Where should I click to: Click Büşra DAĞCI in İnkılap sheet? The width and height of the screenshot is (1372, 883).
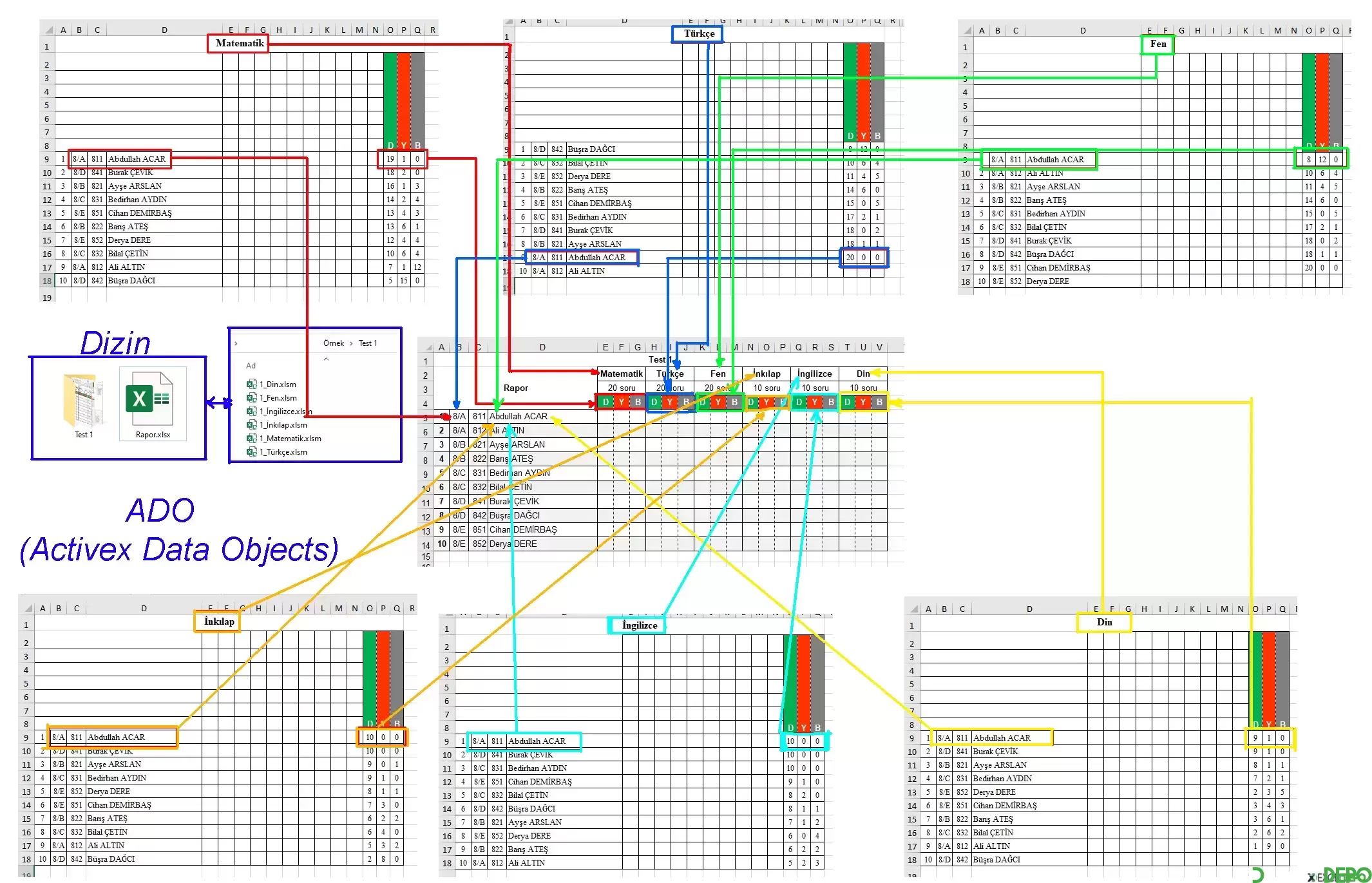pos(111,859)
